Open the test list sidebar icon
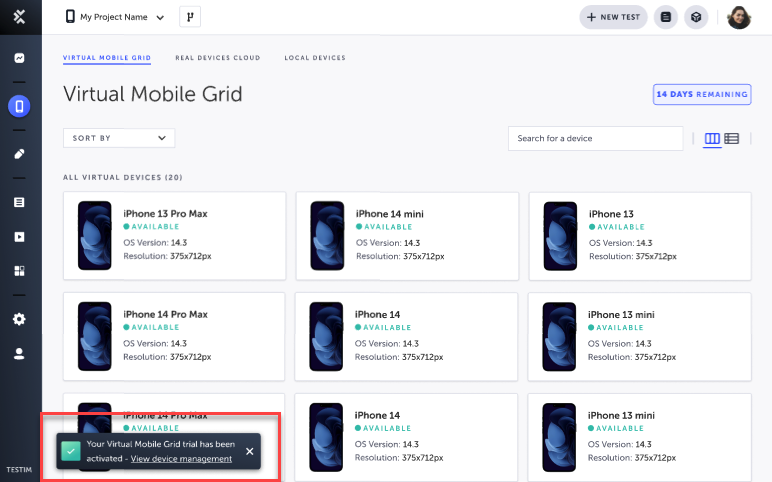 click(x=19, y=202)
